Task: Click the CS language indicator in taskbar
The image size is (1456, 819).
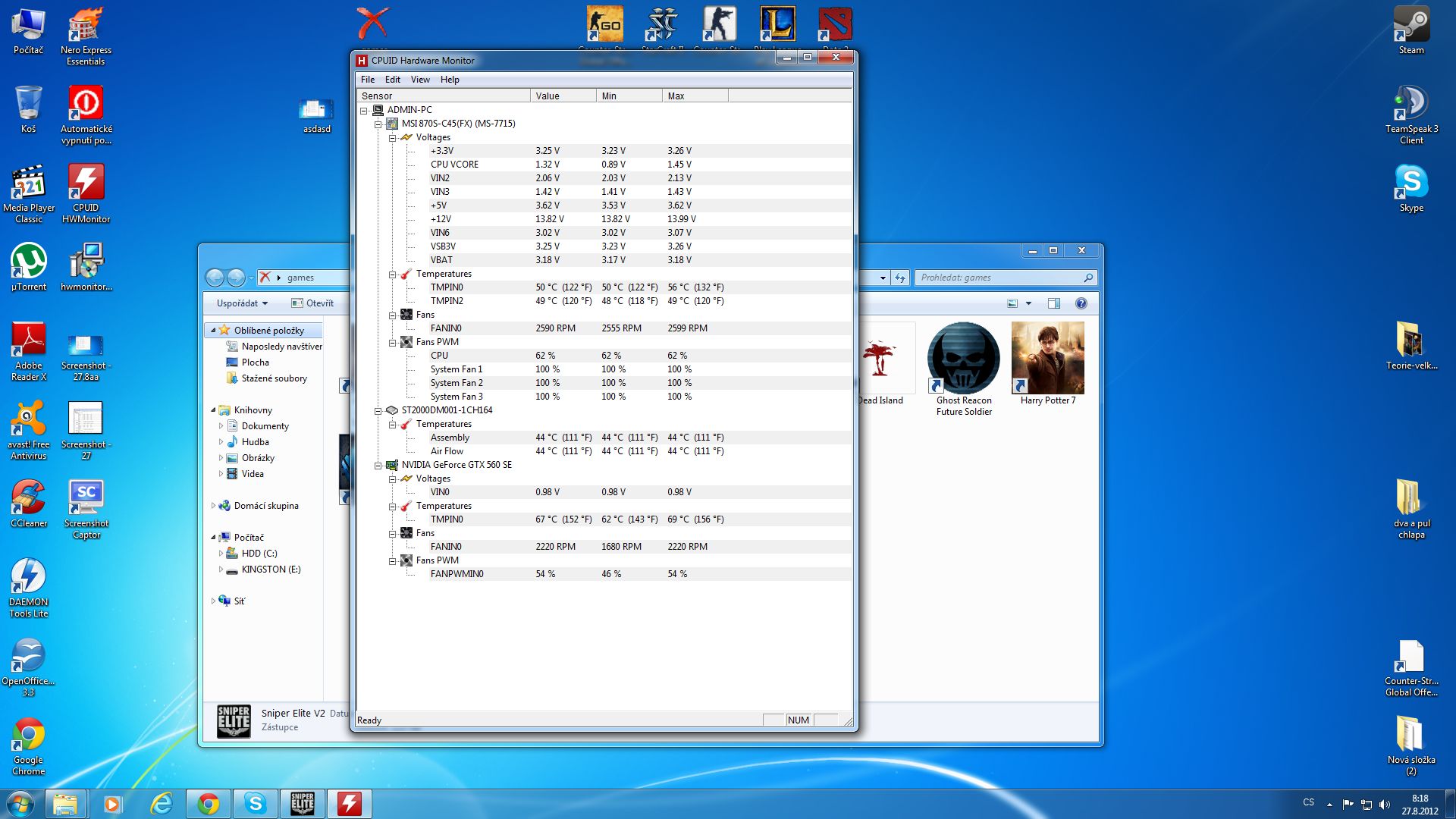Action: coord(1309,802)
